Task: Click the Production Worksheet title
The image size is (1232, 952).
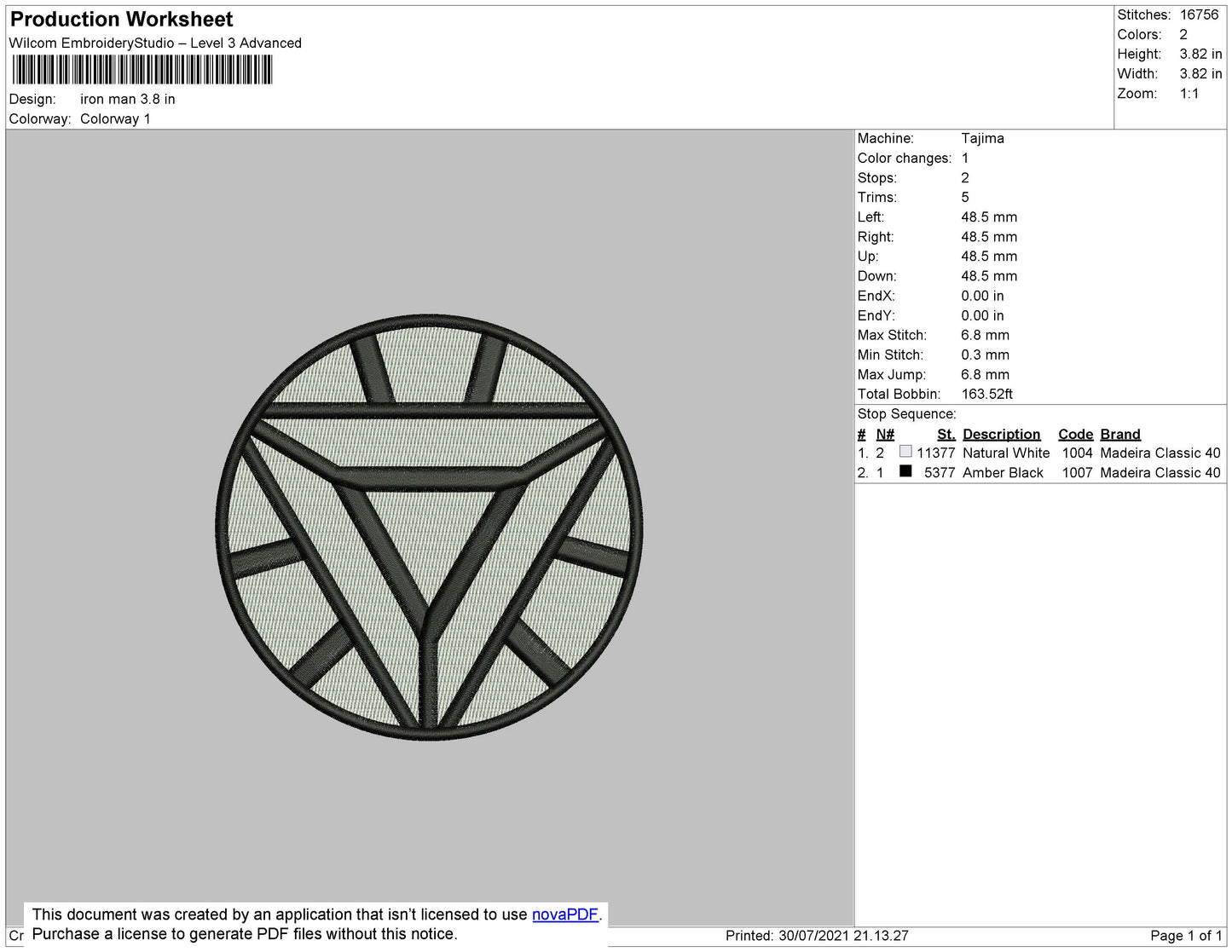Action: click(x=121, y=20)
